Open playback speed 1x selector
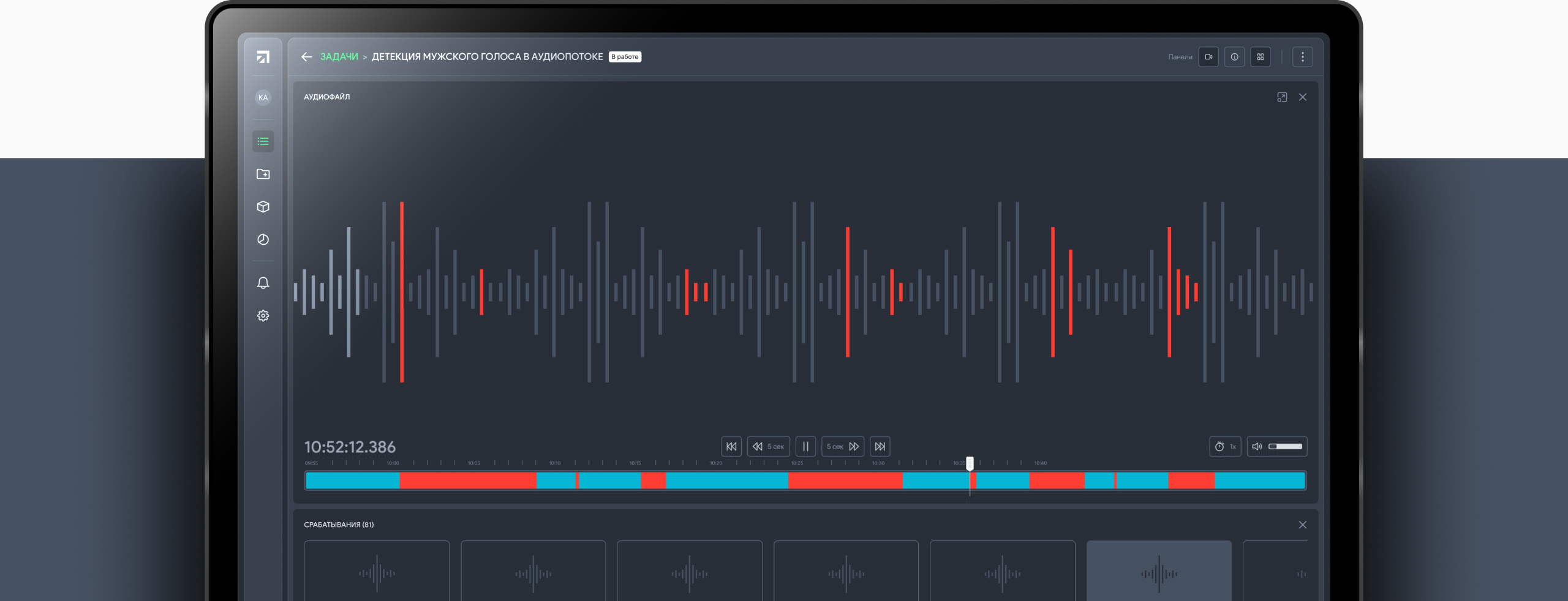The width and height of the screenshot is (1568, 601). [1225, 447]
